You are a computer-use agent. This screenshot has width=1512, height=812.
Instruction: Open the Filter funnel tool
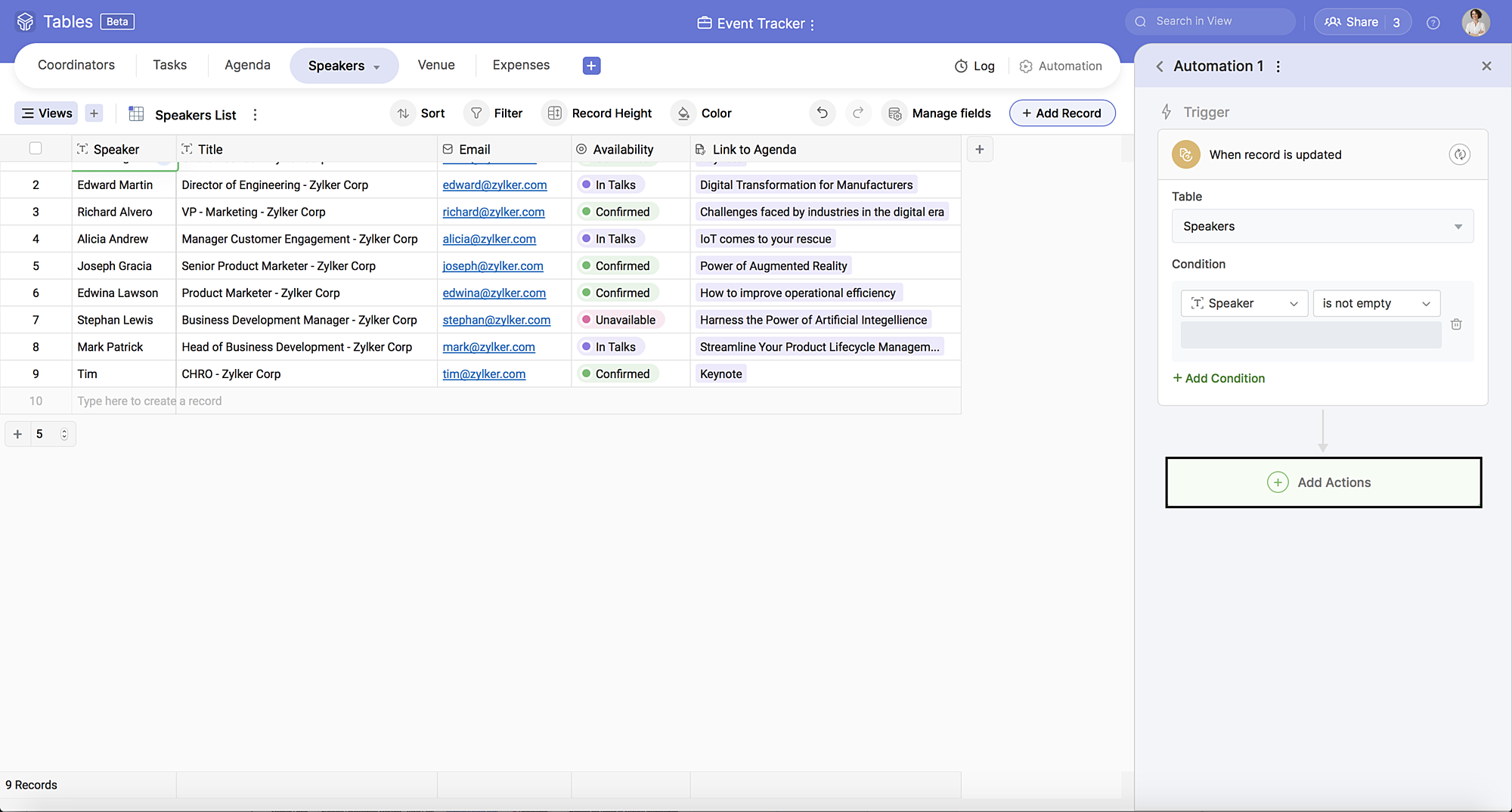pos(494,113)
